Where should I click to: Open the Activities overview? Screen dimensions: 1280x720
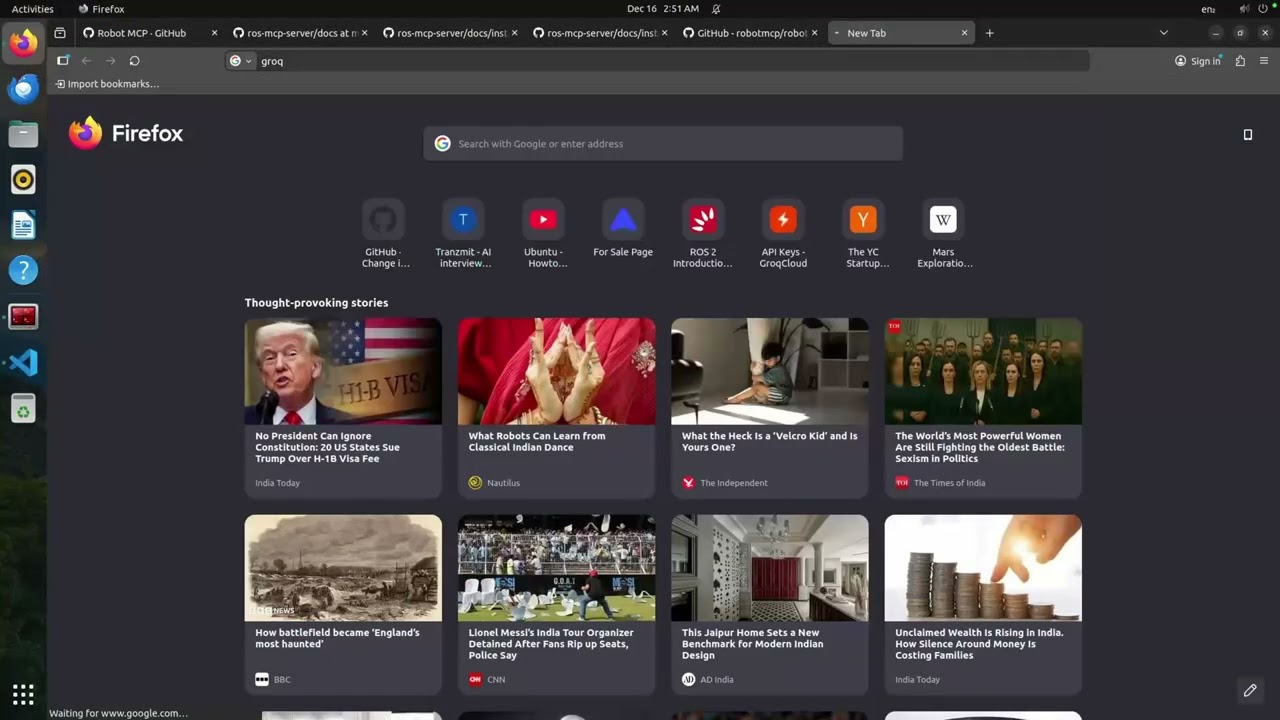[x=33, y=9]
